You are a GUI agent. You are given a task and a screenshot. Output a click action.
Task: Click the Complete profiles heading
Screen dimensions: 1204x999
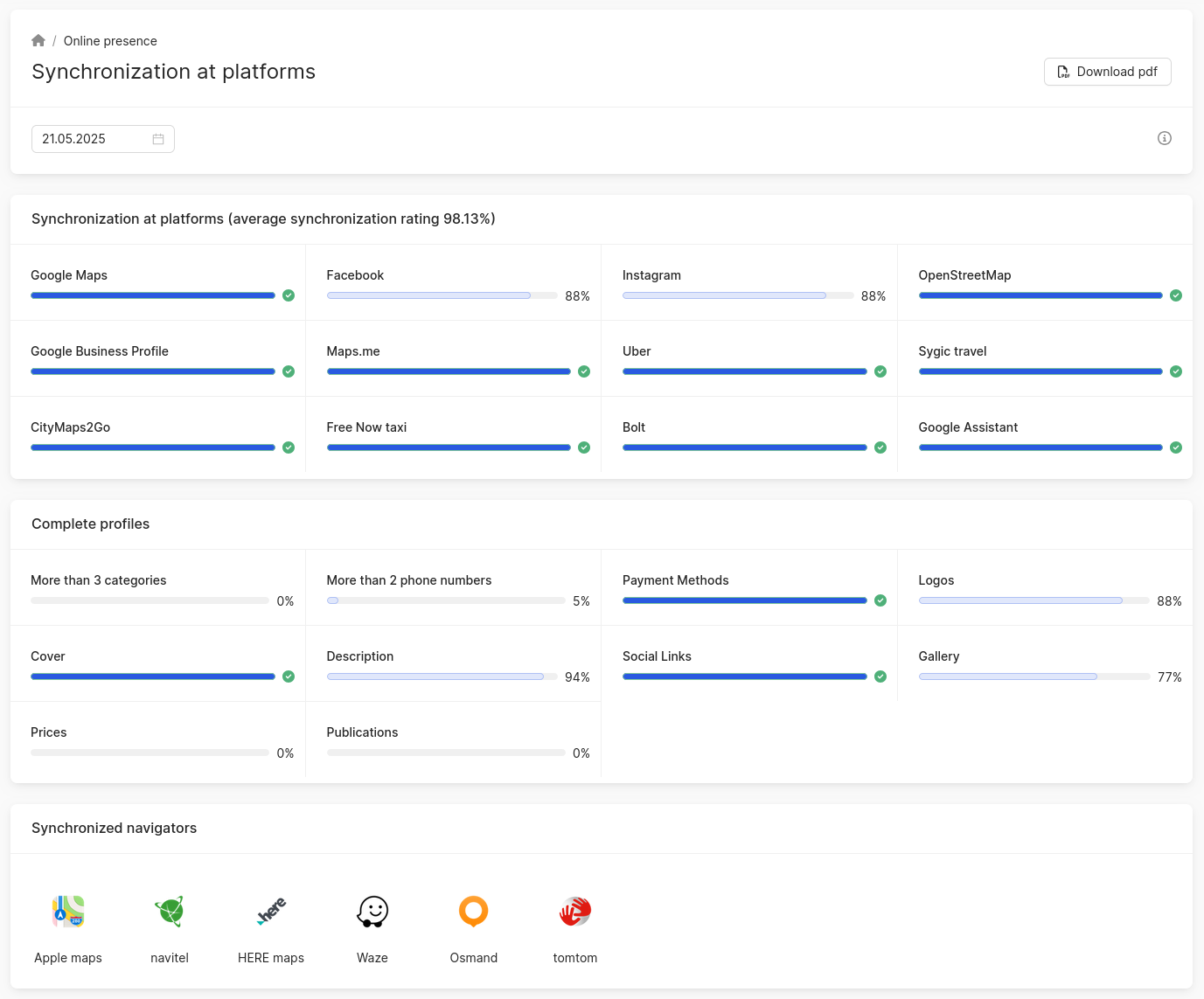click(x=91, y=524)
